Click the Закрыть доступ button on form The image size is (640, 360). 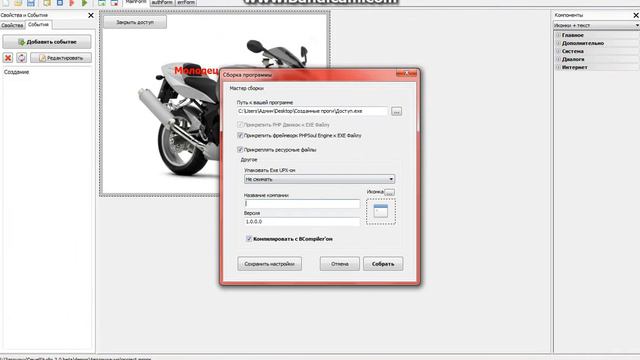[135, 22]
